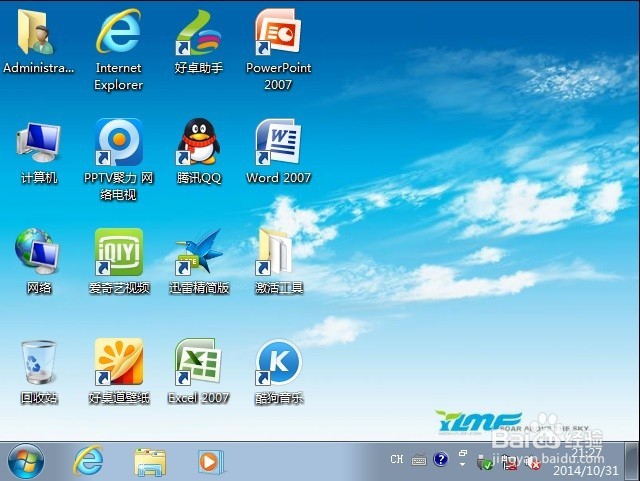Viewport: 640px width, 481px height.
Task: Click the Show desktop button
Action: click(632, 461)
